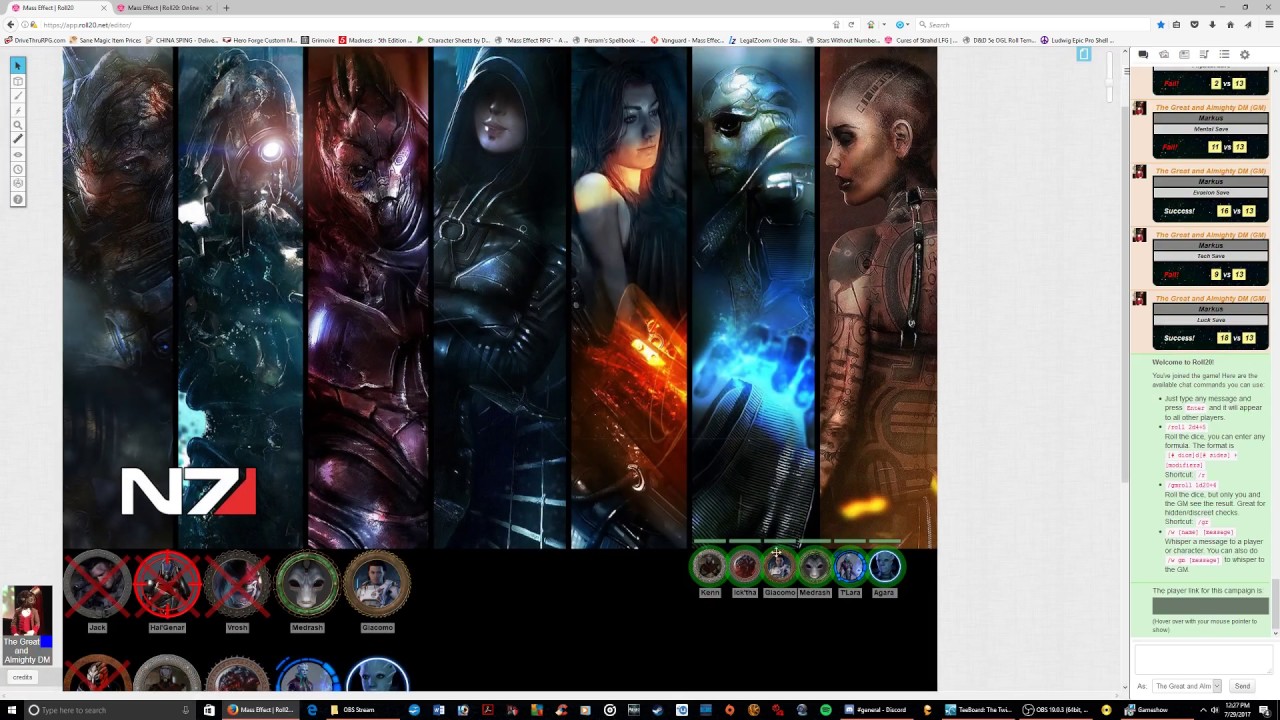
Task: Click the N7 logo graphic
Action: coord(189,491)
